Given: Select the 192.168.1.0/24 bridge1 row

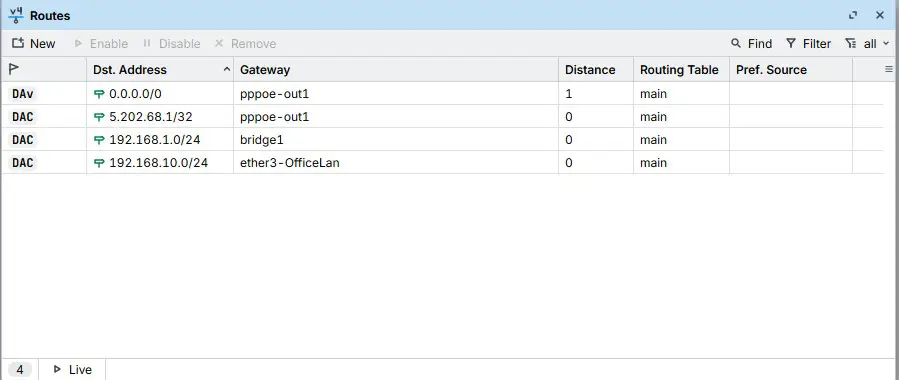Looking at the screenshot, I should pyautogui.click(x=442, y=140).
